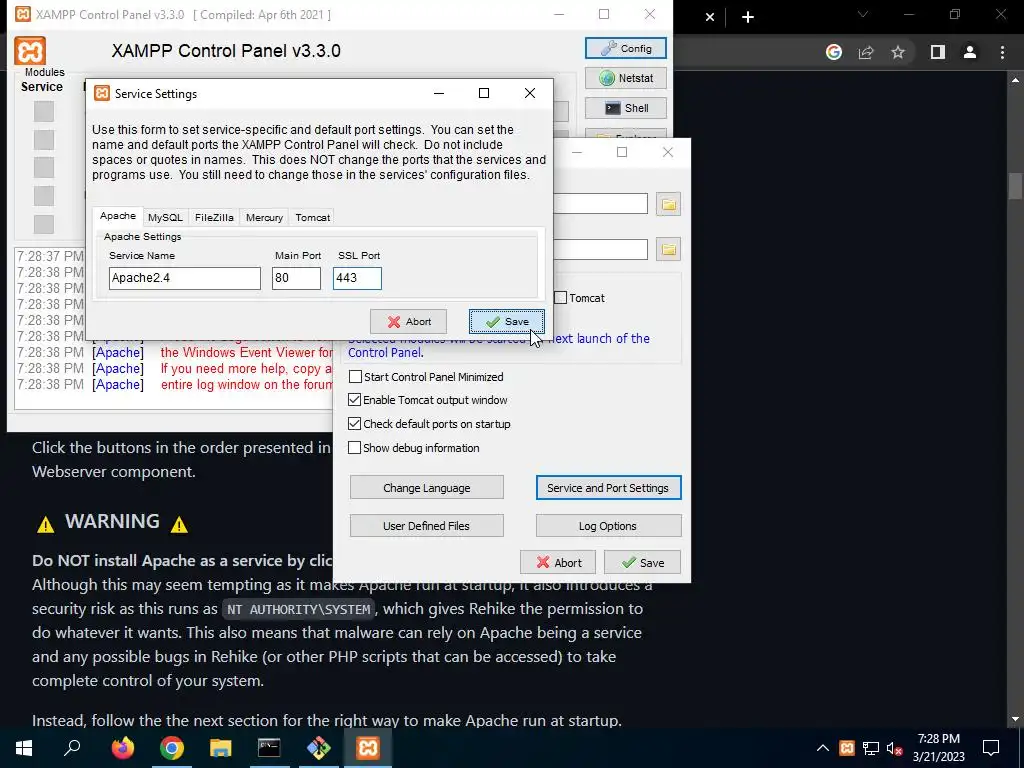Select the Apache tab
This screenshot has width=1024, height=768.
[118, 216]
